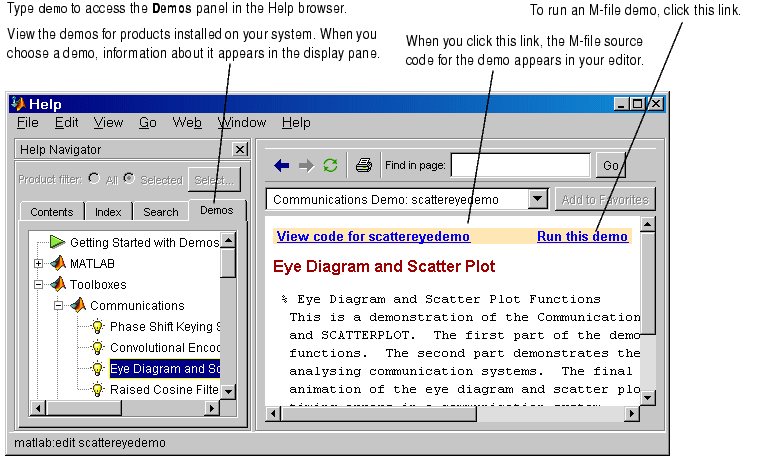
Task: Click the Toolboxes node icon
Action: coord(58,284)
